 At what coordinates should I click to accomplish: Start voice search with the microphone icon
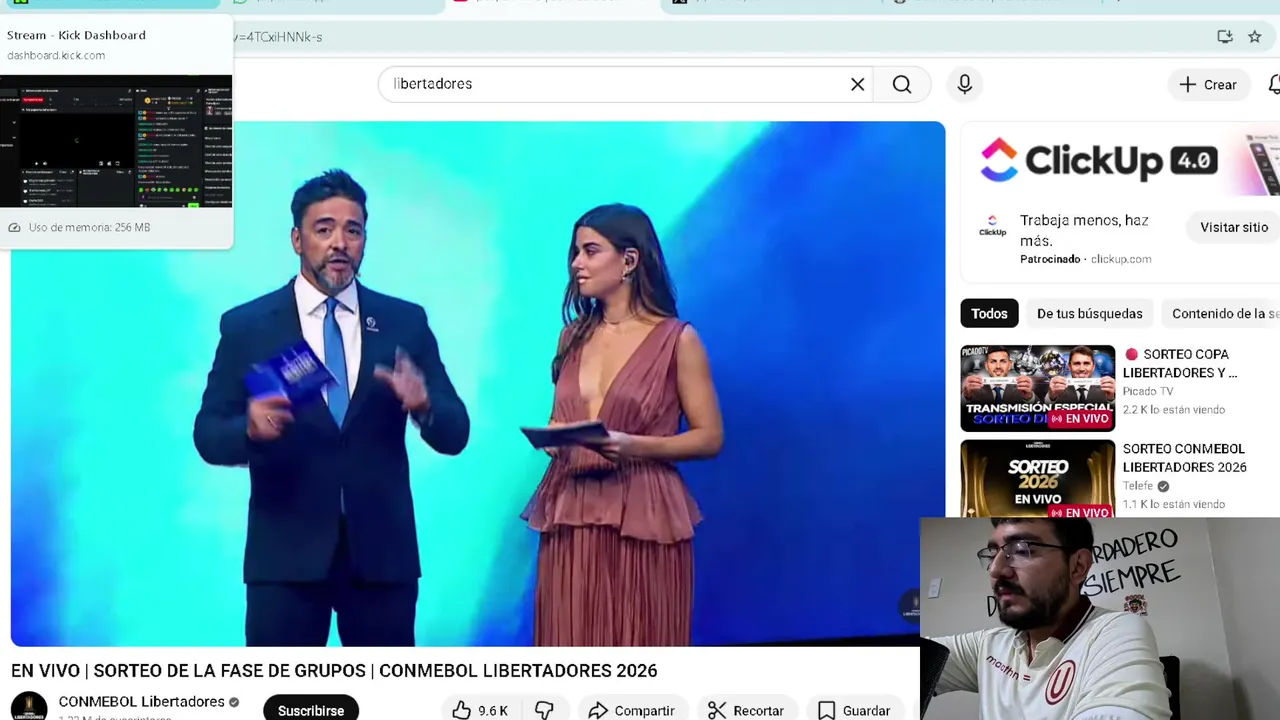964,84
